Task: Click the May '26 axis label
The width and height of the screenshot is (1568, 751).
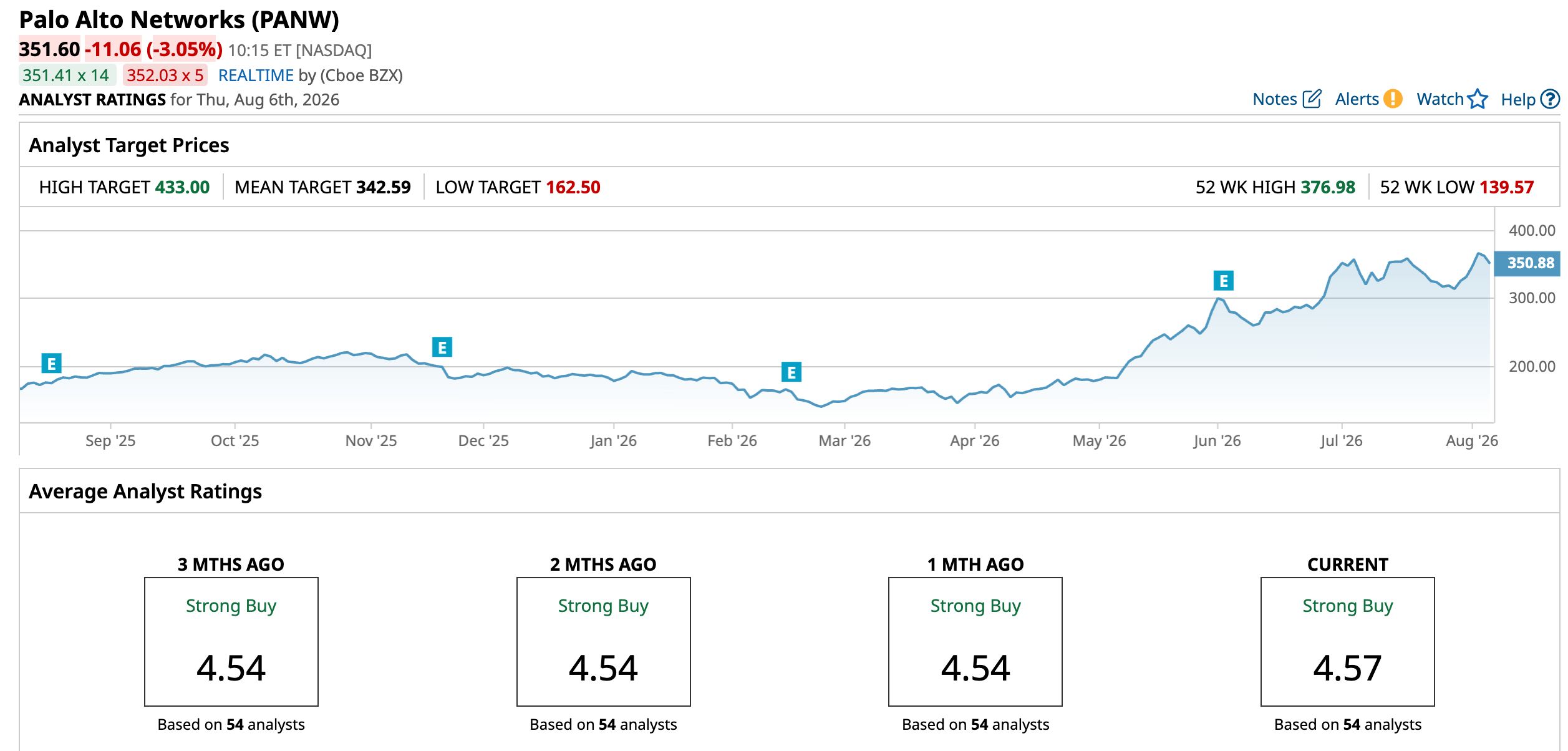Action: point(1099,441)
